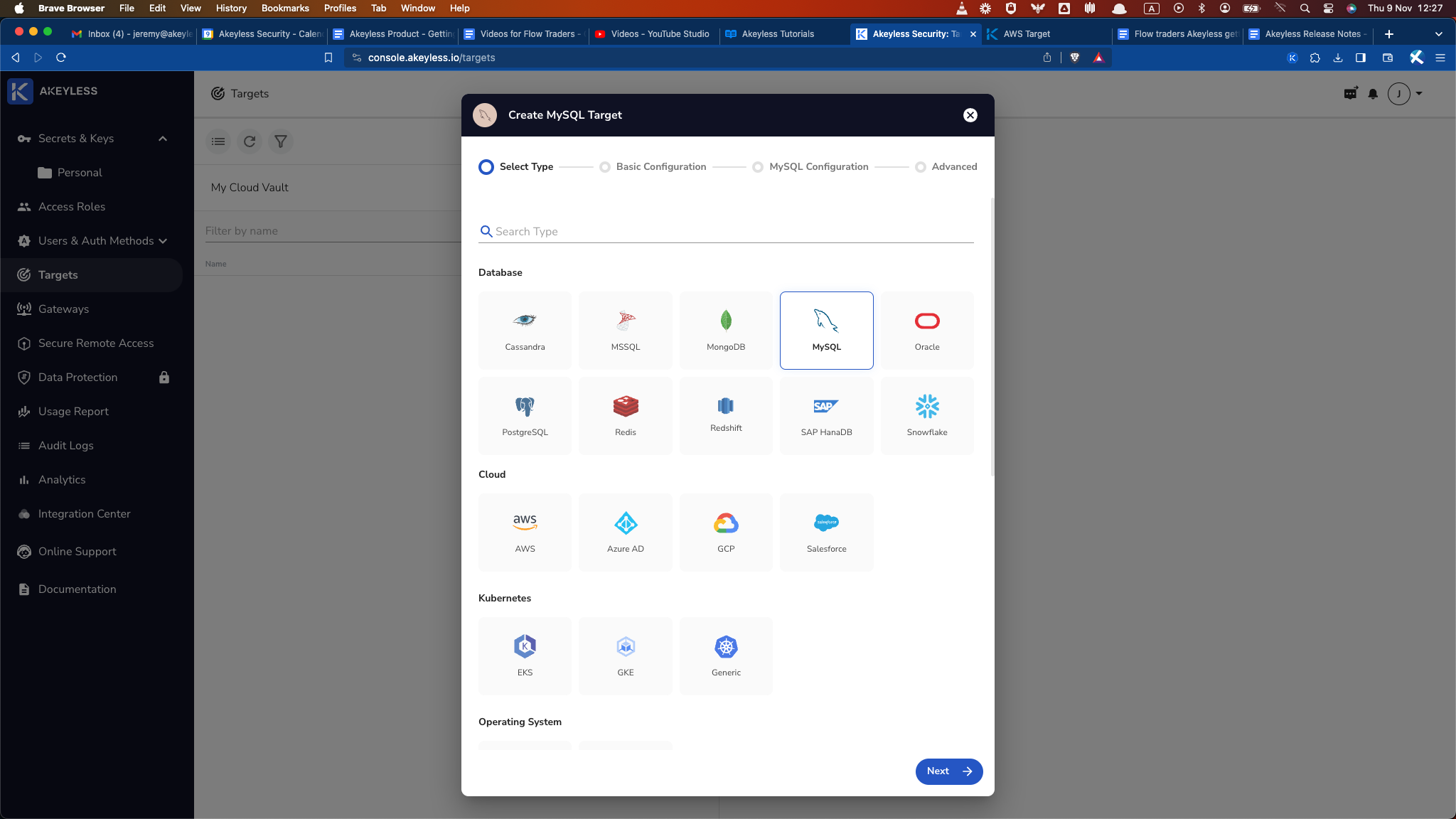The width and height of the screenshot is (1456, 819).
Task: Collapse the Secrets & Keys section
Action: click(x=163, y=139)
